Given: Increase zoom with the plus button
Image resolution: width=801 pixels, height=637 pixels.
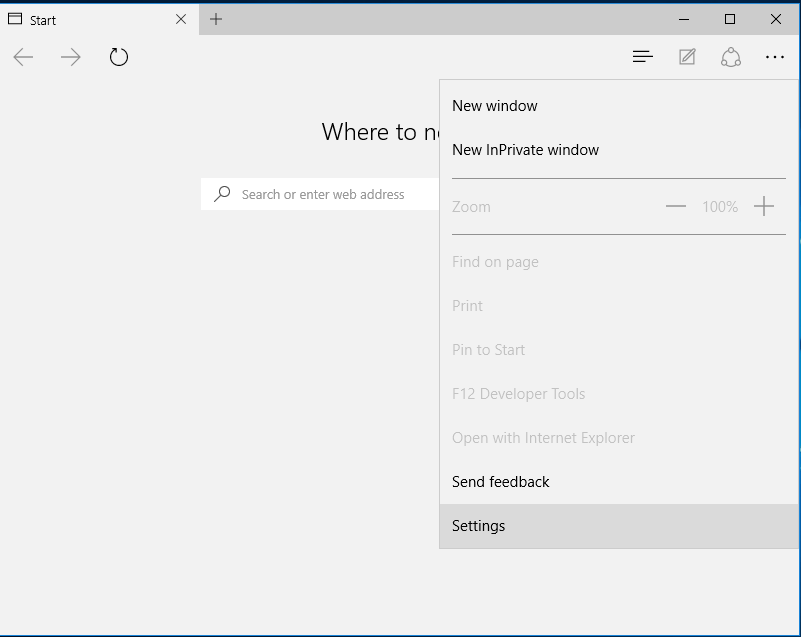Looking at the screenshot, I should [x=764, y=207].
